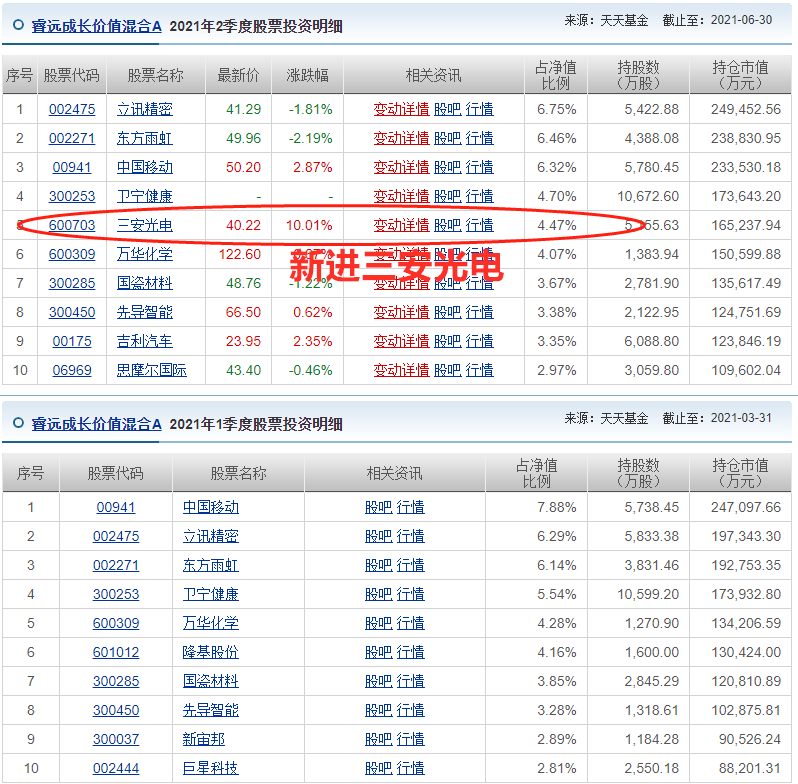Open 行情 for 中国移动 in the Q2 table
The image size is (798, 784).
tap(480, 167)
